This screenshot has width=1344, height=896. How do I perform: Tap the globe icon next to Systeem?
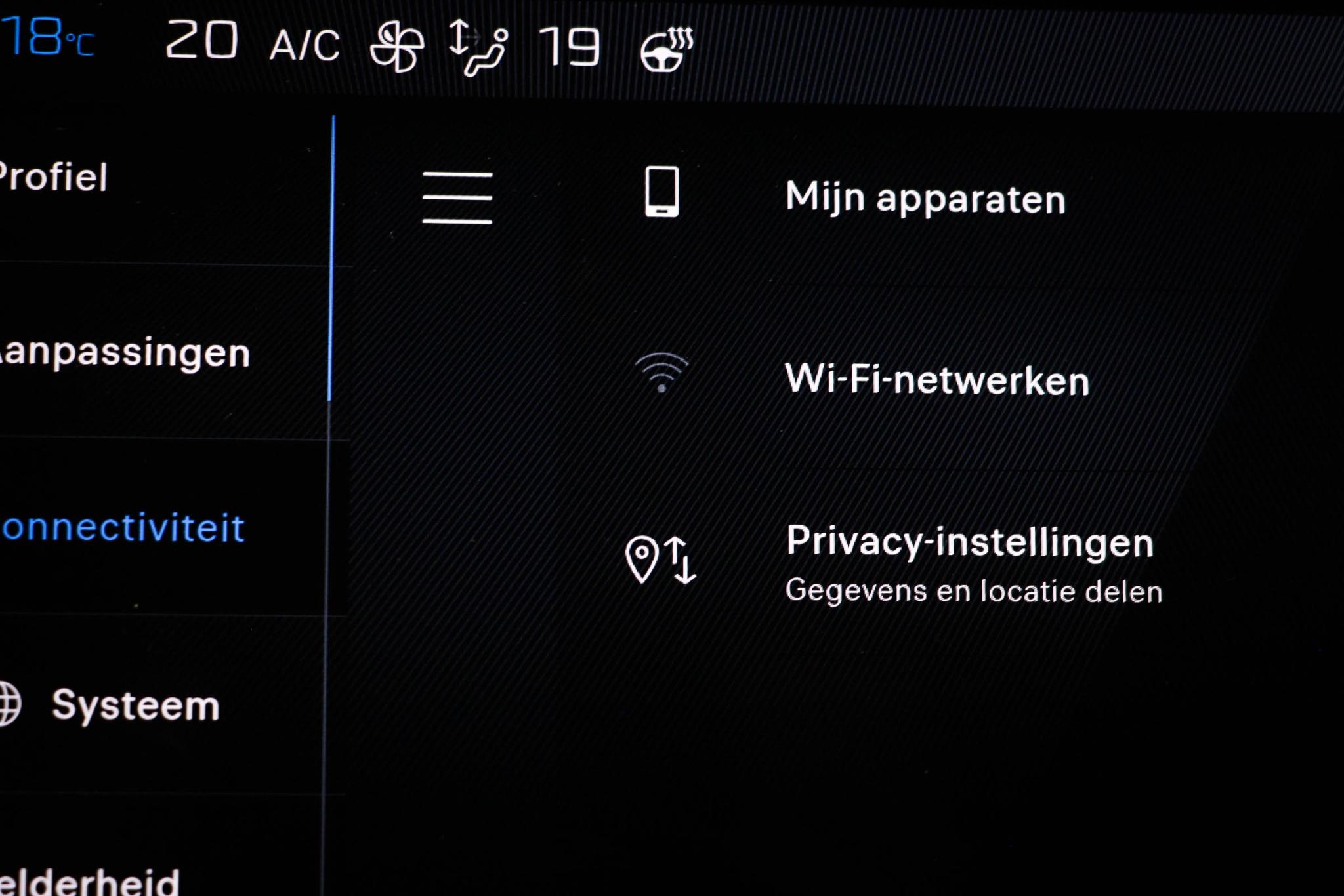(x=9, y=704)
